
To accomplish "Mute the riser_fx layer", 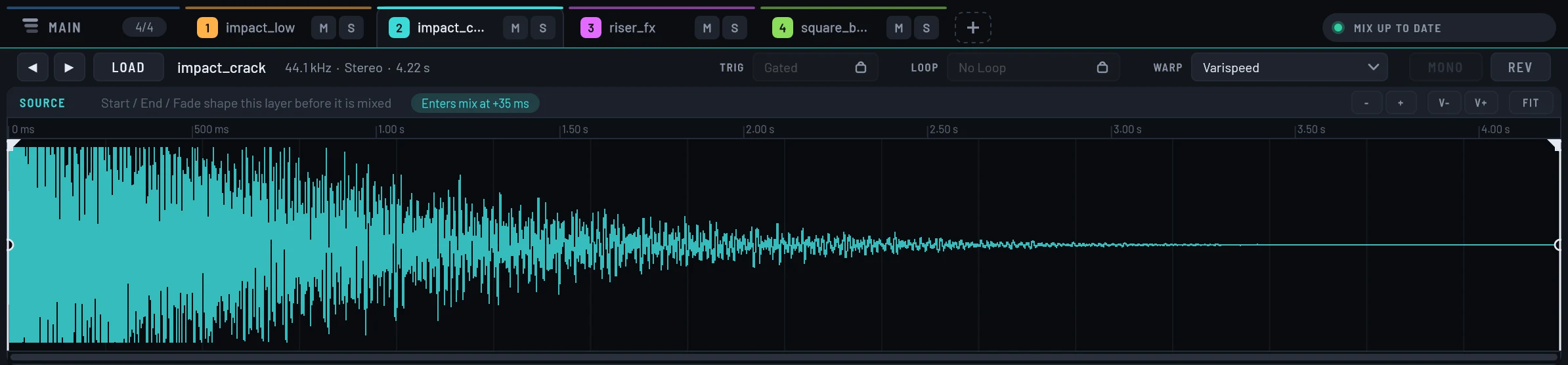I will click(707, 28).
